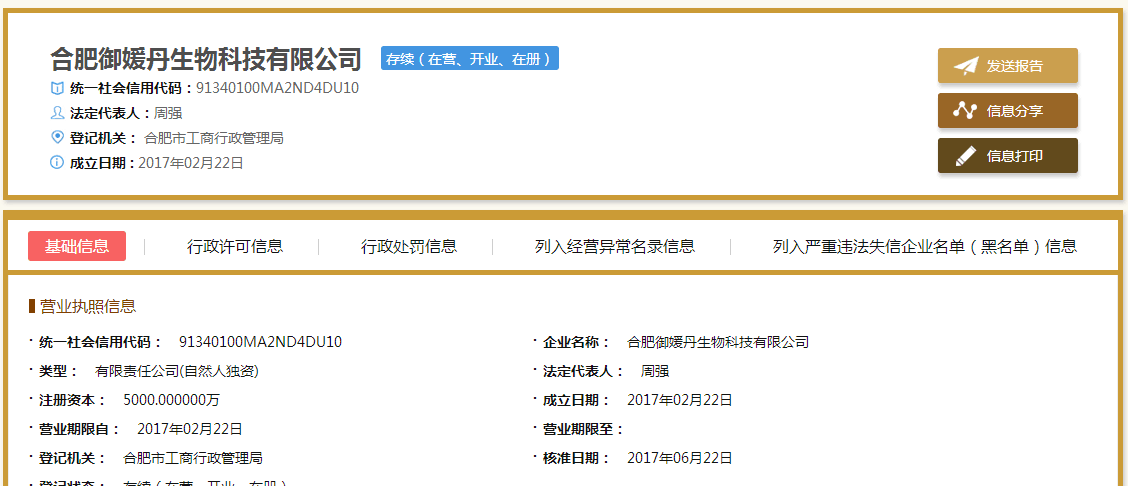Image resolution: width=1128 pixels, height=486 pixels.
Task: Click the establishment date info icon
Action: pos(57,163)
